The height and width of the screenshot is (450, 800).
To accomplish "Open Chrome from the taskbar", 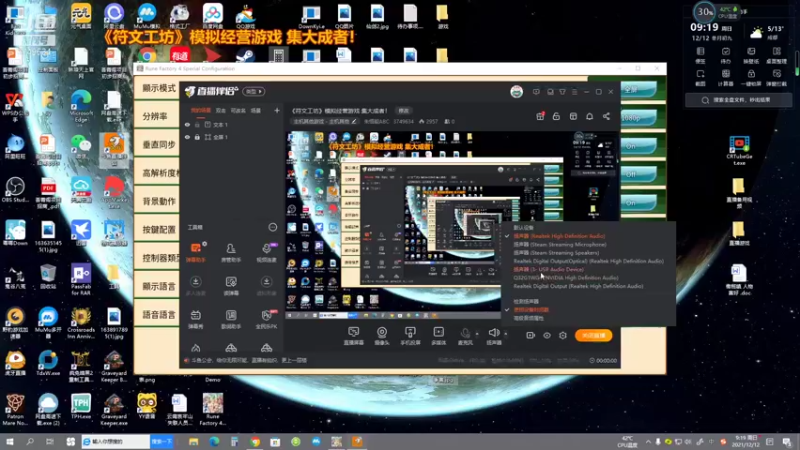I will pos(255,442).
